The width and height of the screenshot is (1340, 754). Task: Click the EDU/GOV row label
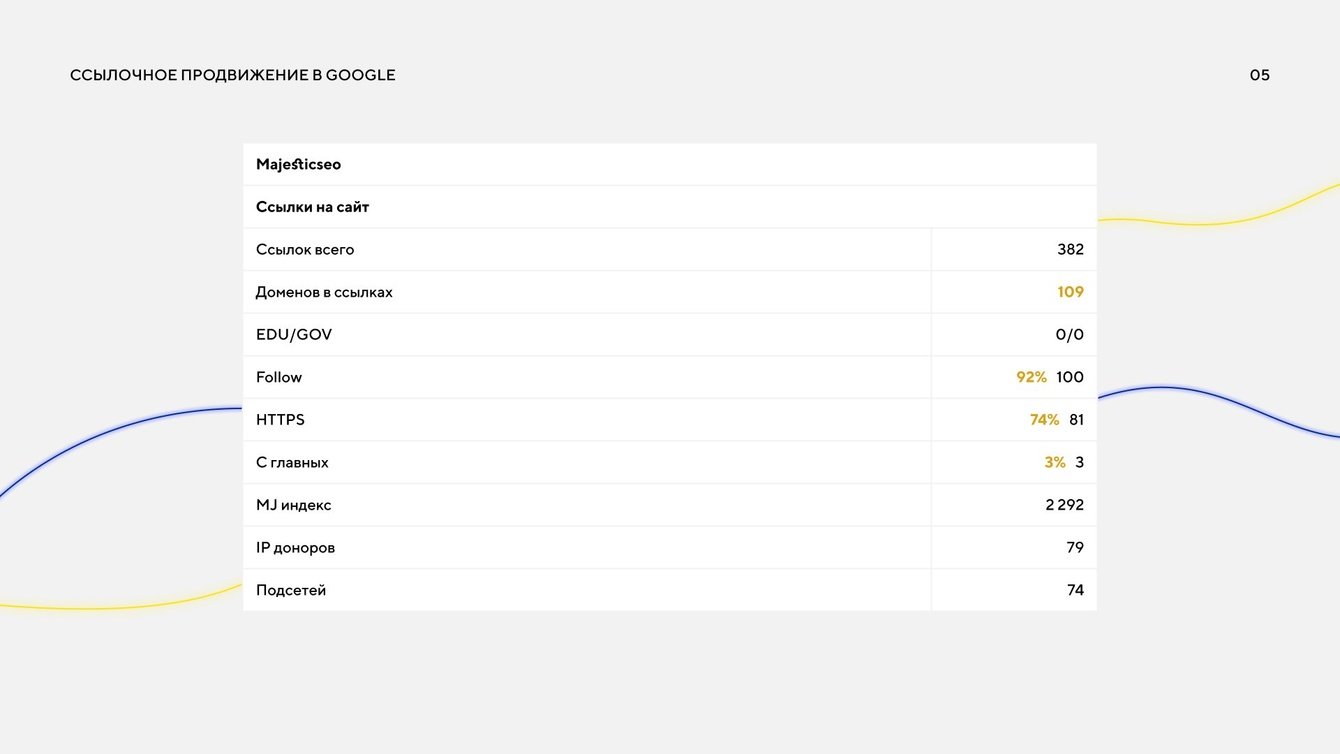294,335
